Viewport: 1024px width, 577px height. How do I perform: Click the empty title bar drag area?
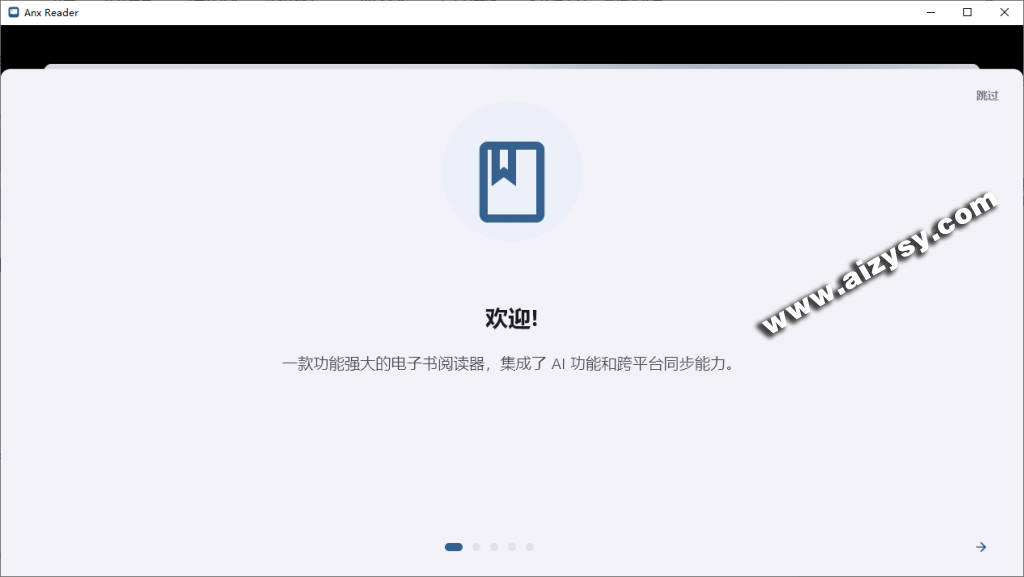pos(500,12)
